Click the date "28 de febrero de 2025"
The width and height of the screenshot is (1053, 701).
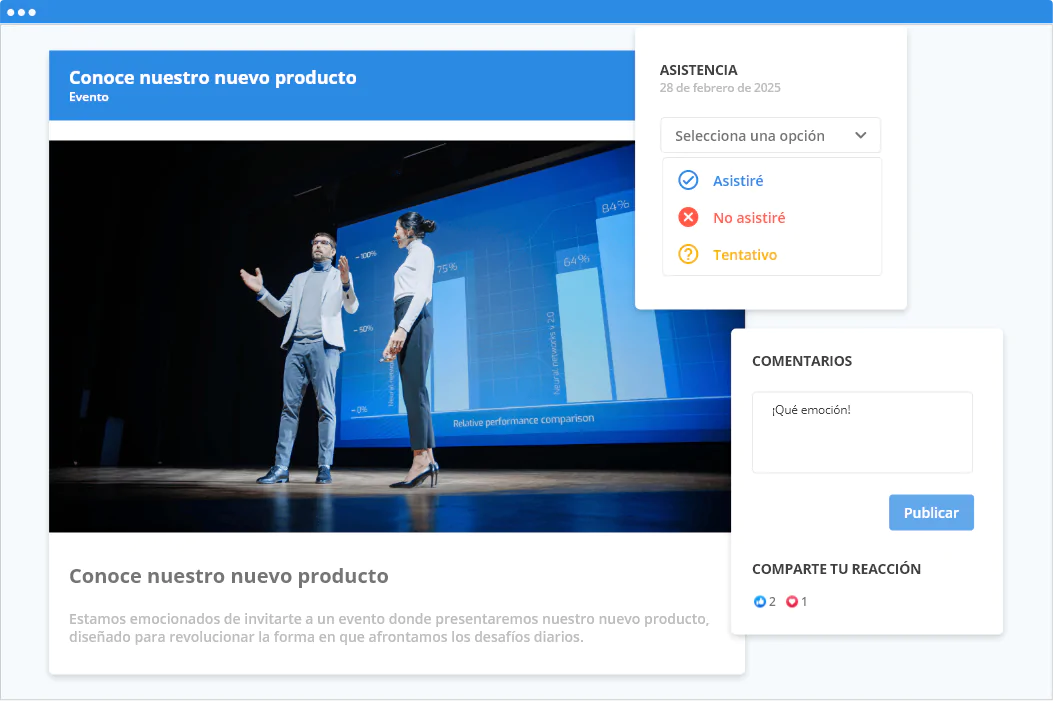[720, 88]
